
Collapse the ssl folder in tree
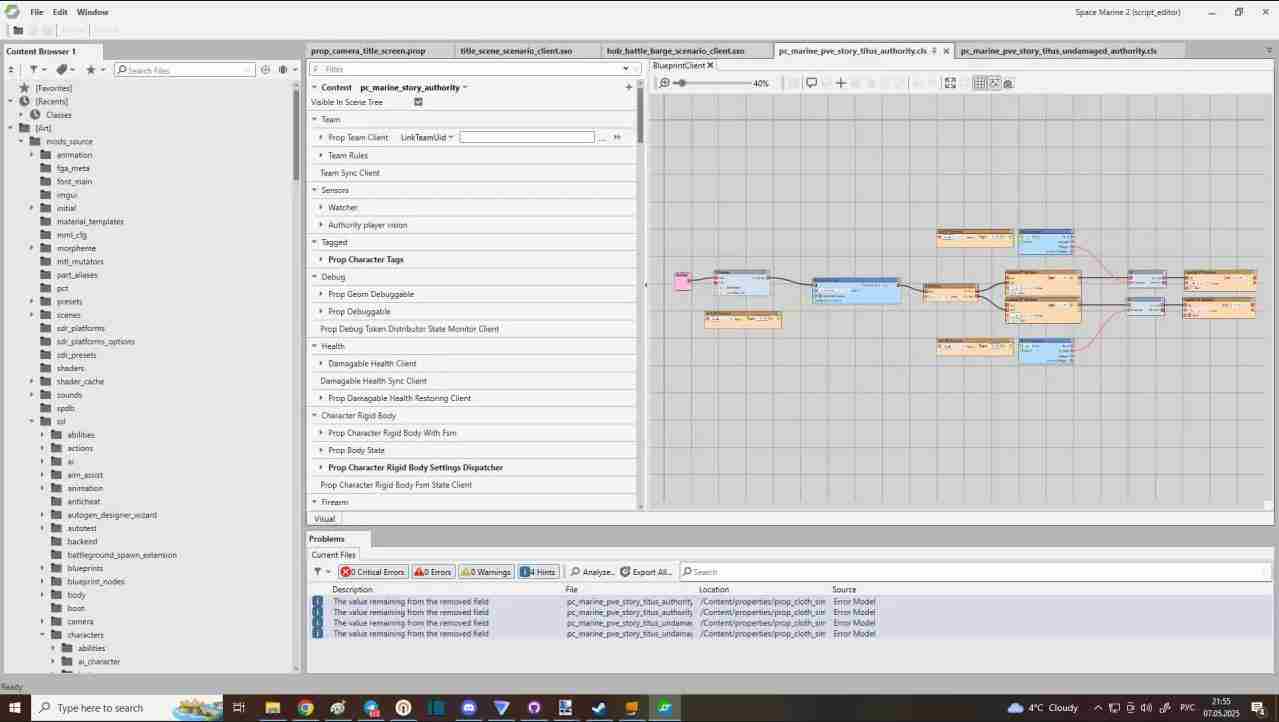coord(32,421)
